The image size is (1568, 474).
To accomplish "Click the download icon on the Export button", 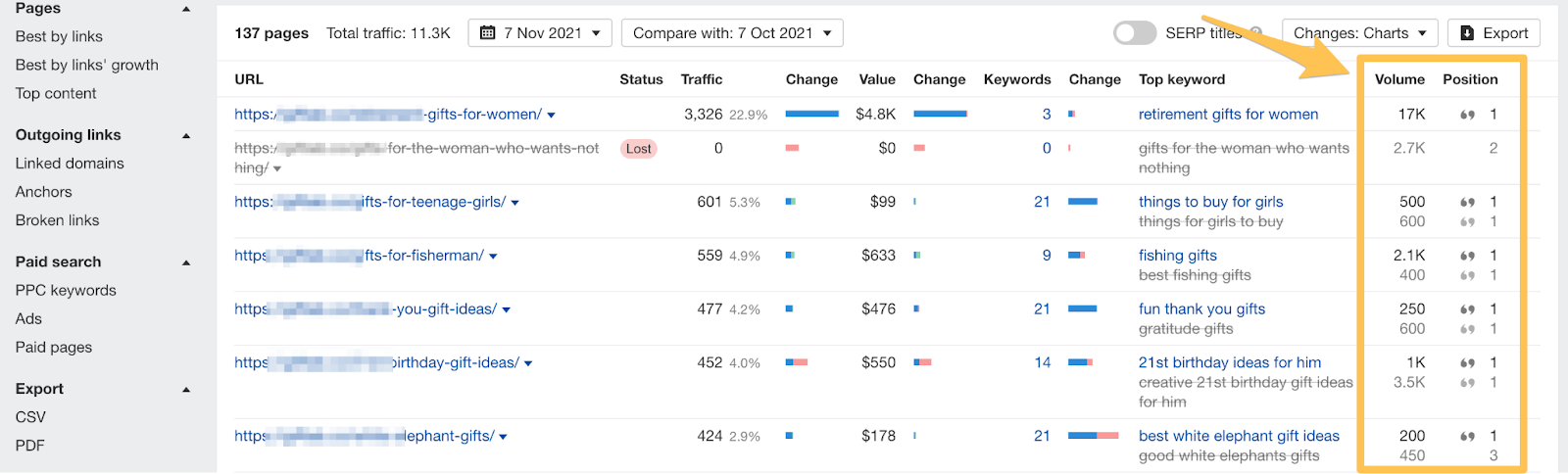I will click(x=1467, y=33).
